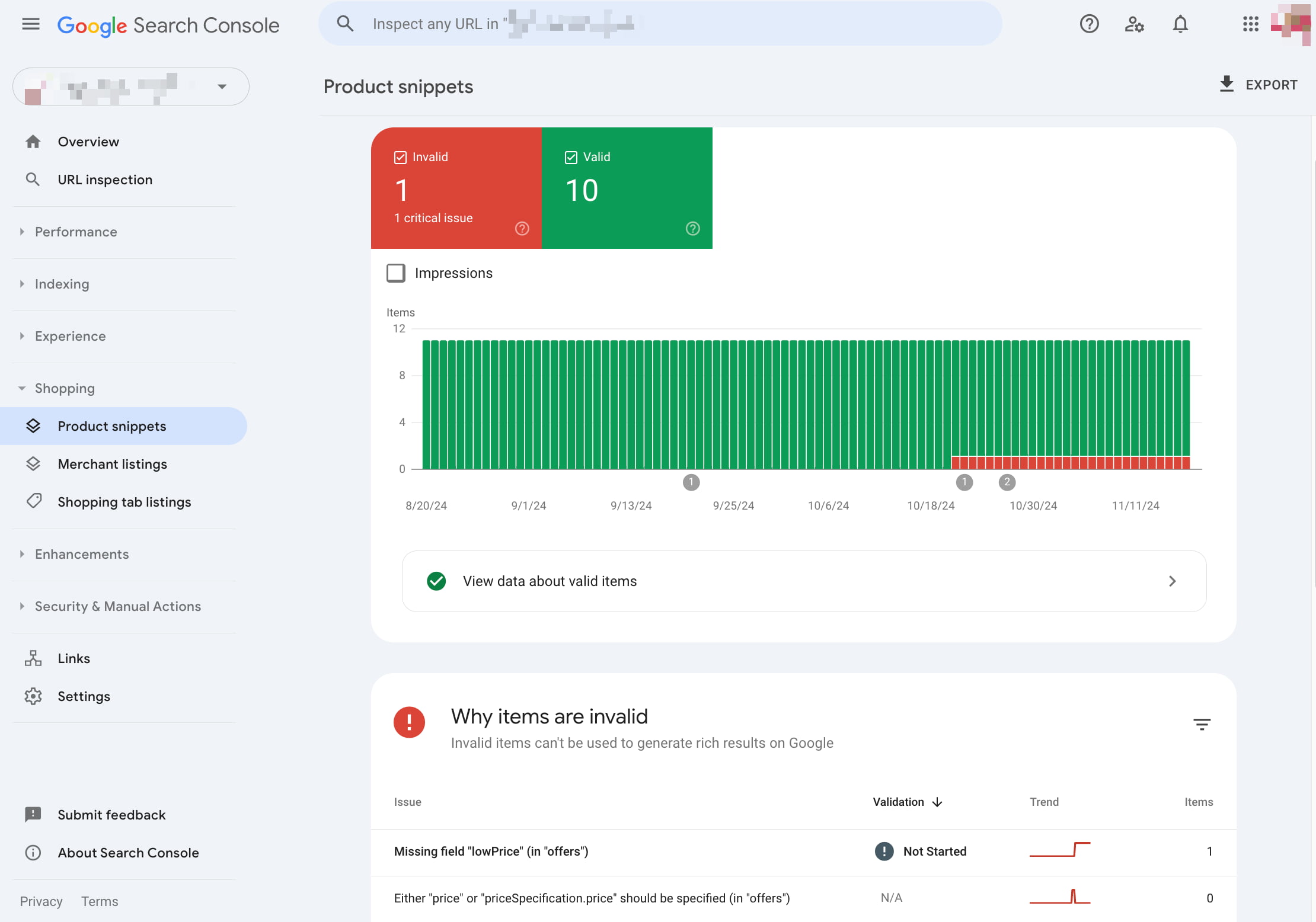
Task: Click the red invalid bars in chart
Action: (x=1071, y=463)
